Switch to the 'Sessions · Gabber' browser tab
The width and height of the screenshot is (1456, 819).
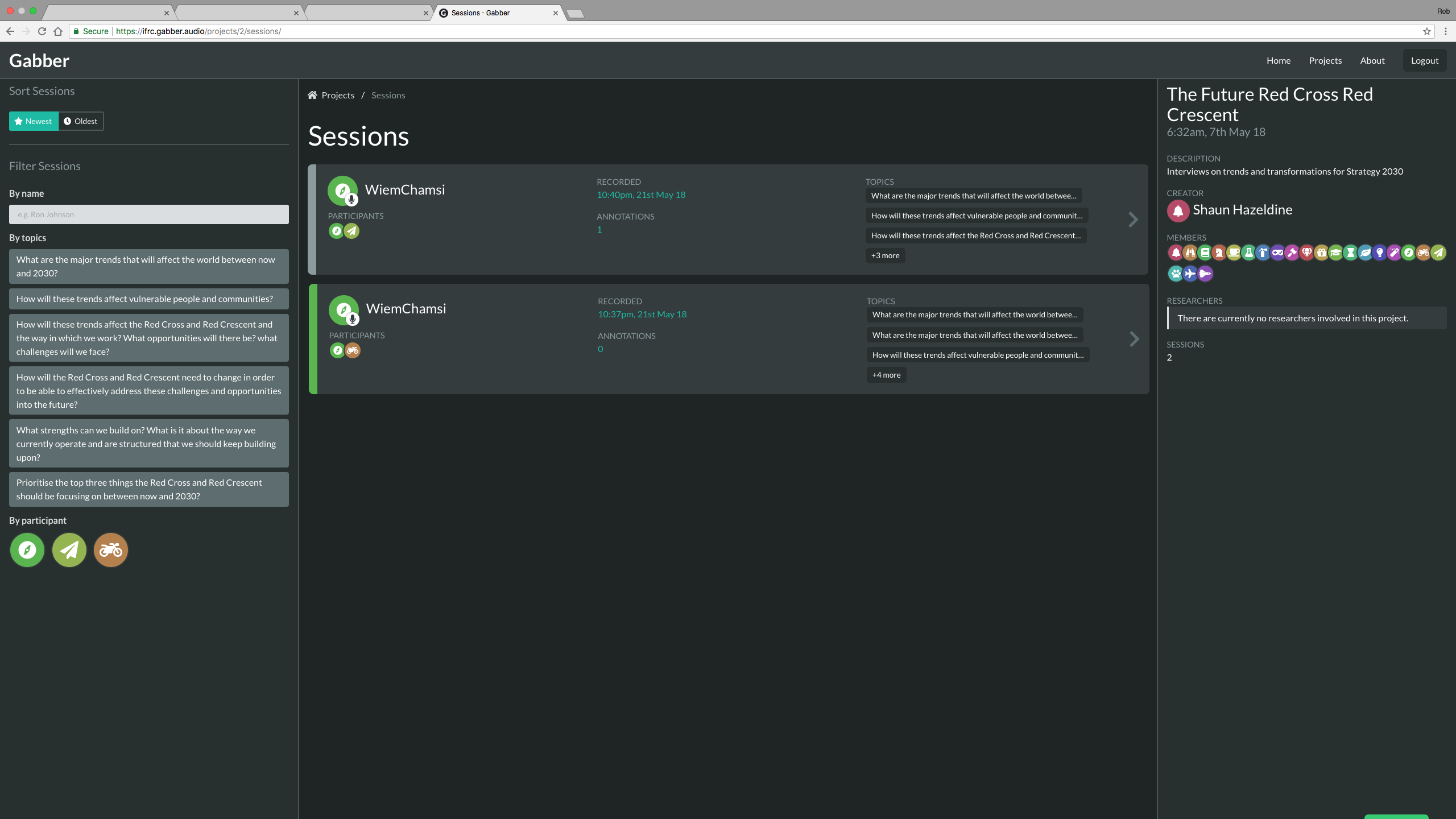498,13
